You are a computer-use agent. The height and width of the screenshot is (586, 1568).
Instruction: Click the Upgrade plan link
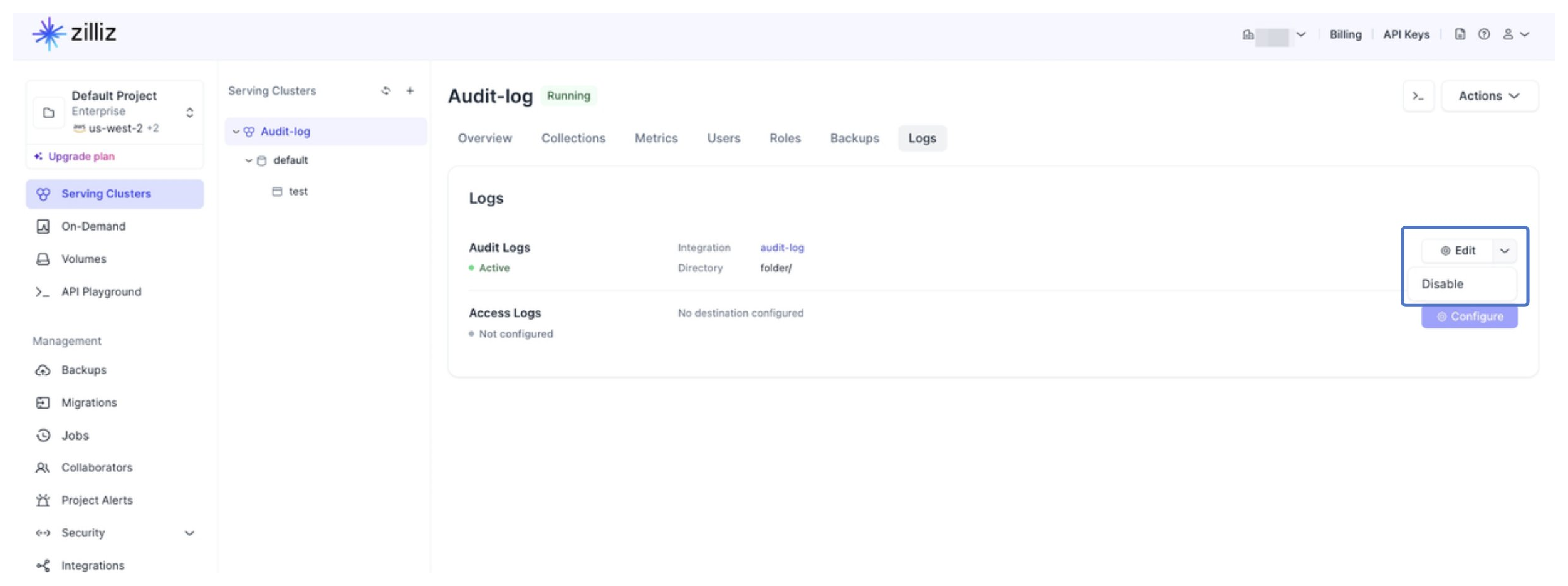(75, 157)
